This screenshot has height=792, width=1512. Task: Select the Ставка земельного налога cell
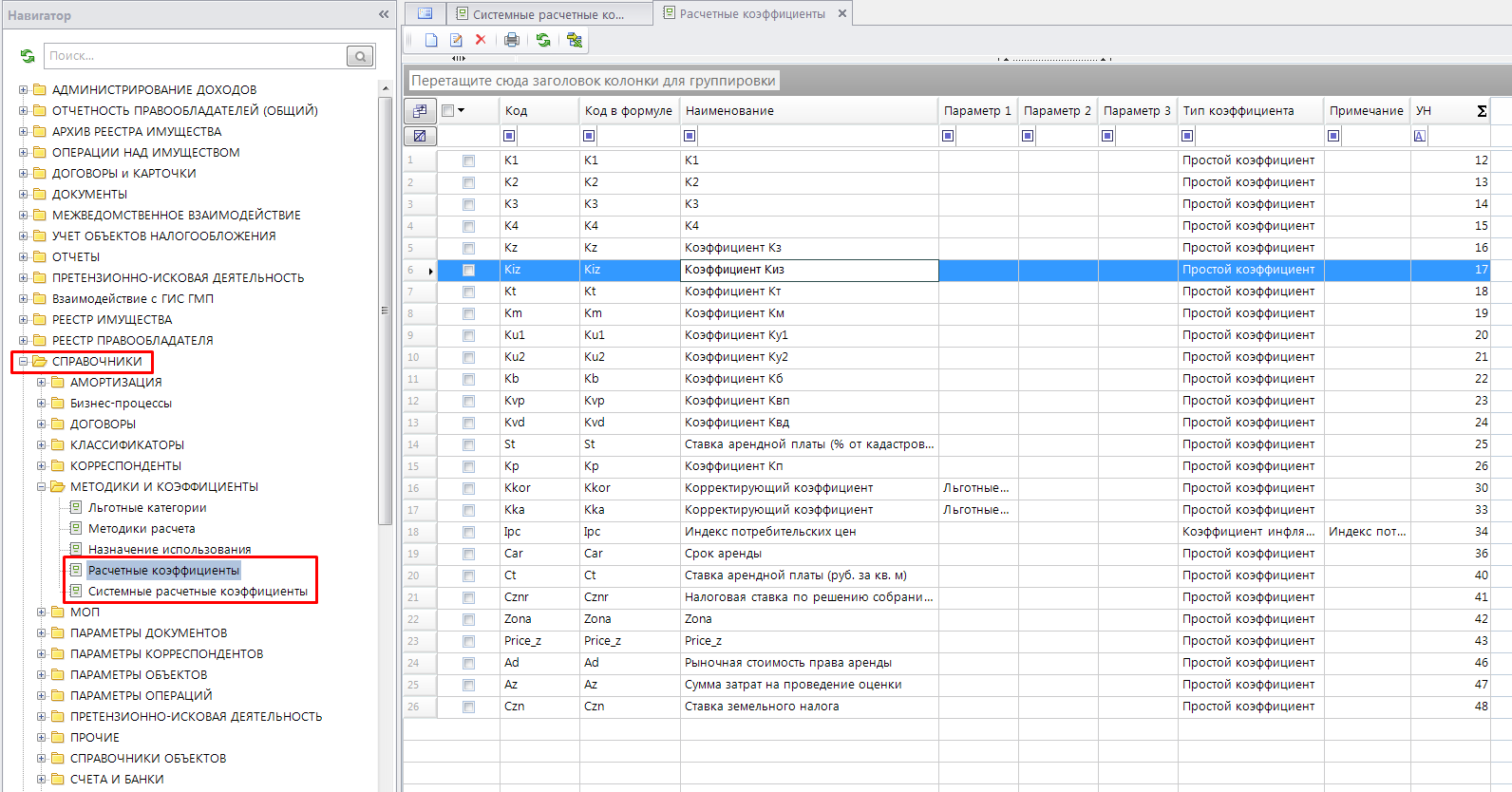click(809, 707)
